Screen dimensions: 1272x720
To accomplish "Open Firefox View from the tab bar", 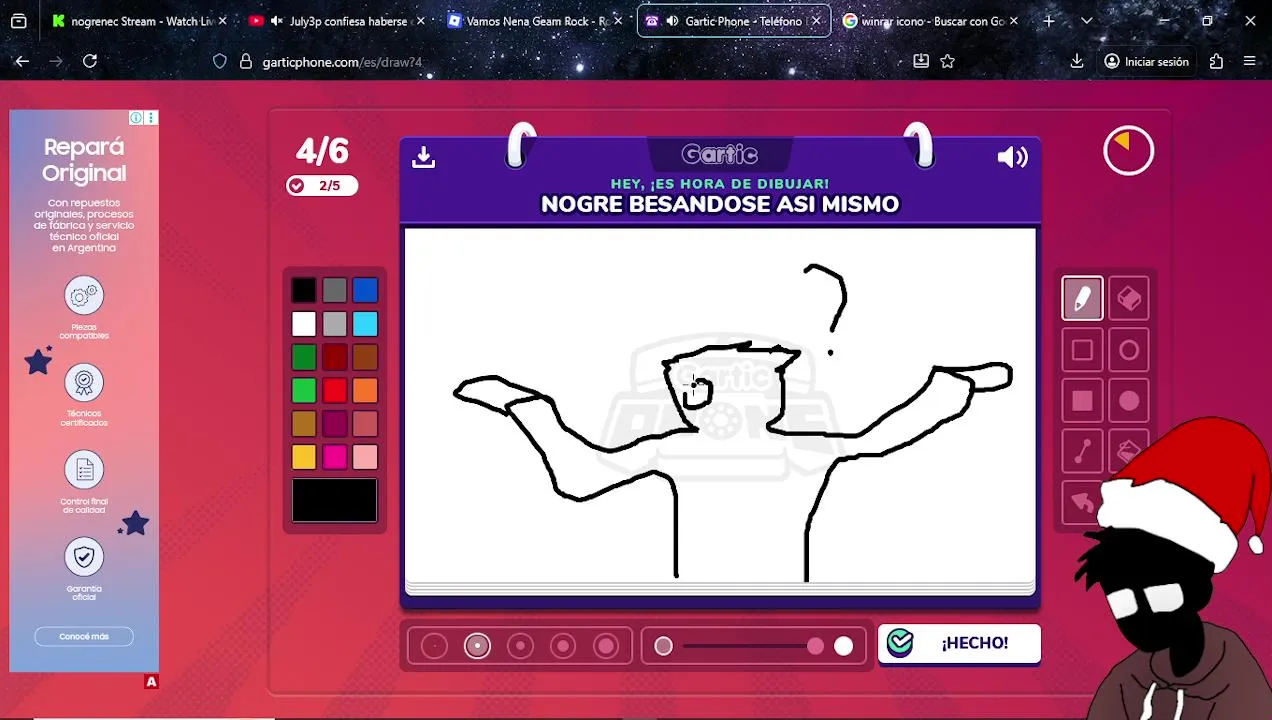I will click(19, 21).
